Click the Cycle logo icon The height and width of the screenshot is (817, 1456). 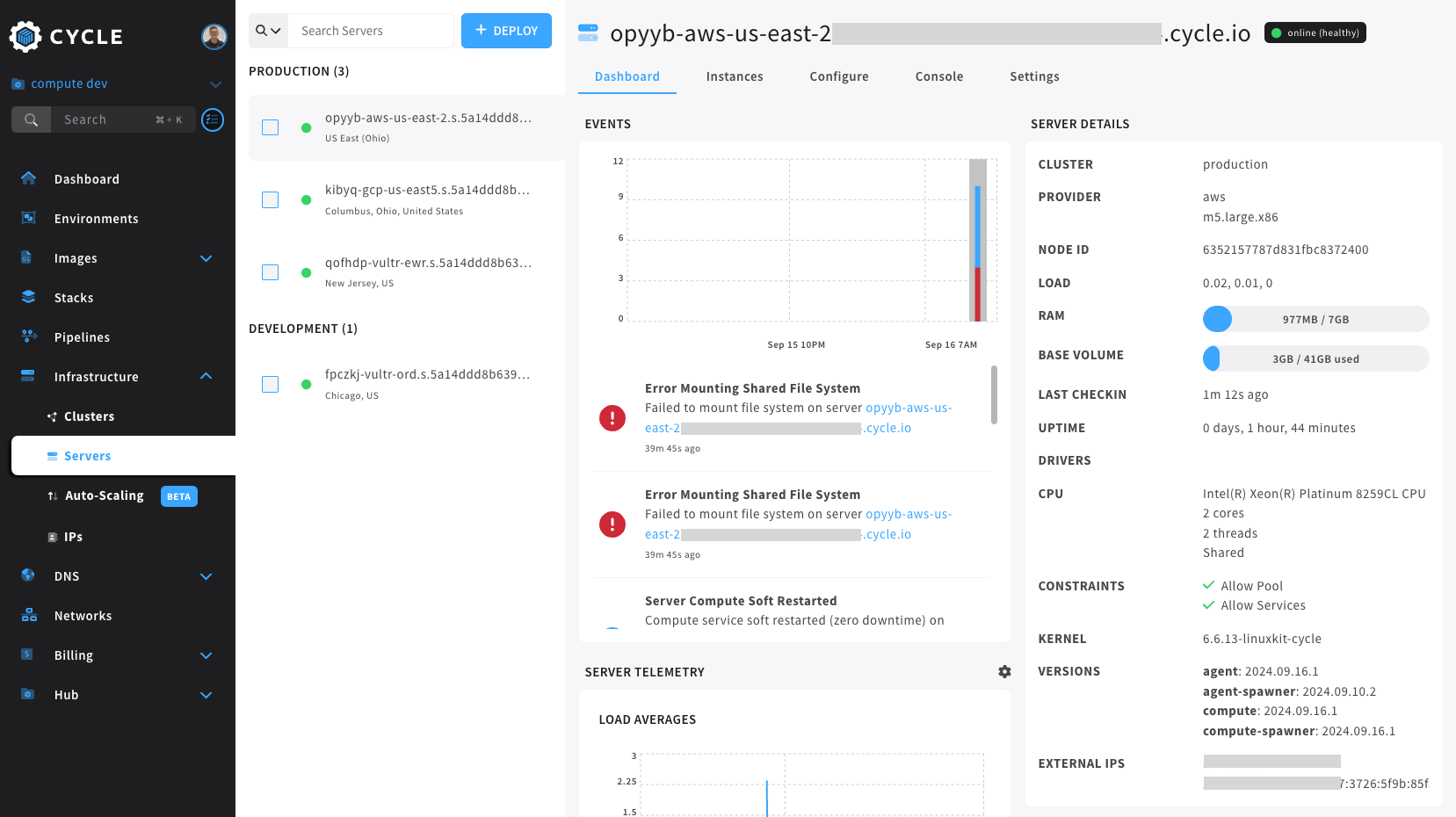coord(25,36)
